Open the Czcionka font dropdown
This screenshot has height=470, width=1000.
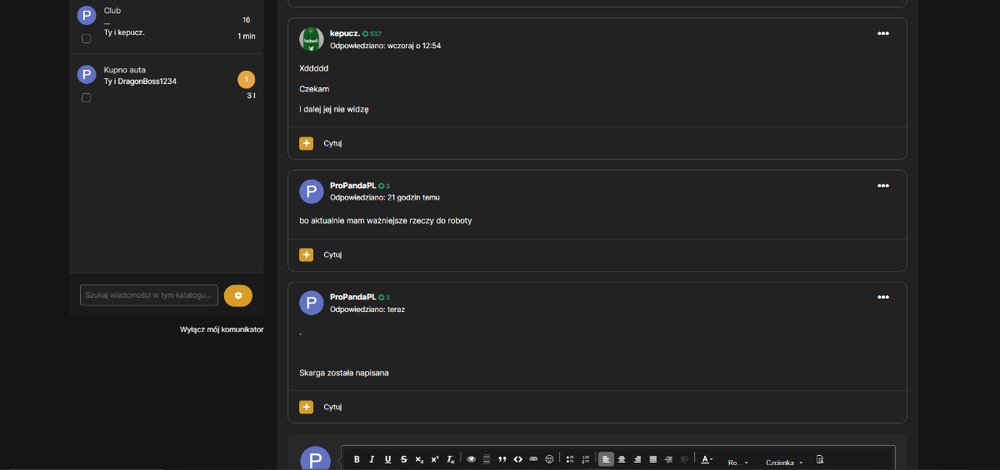(x=784, y=462)
